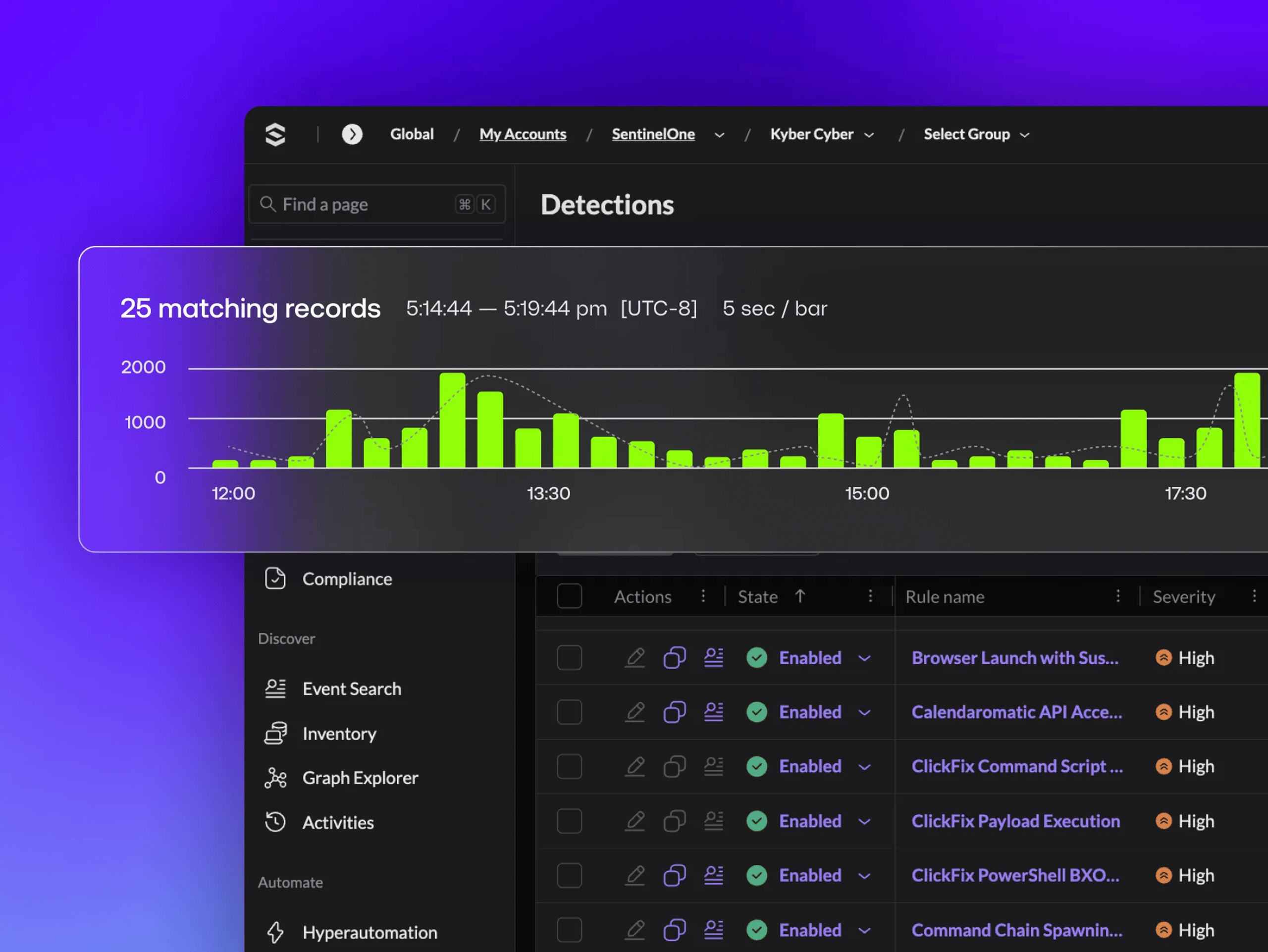1268x952 pixels.
Task: Click the Compliance document icon
Action: [x=275, y=579]
